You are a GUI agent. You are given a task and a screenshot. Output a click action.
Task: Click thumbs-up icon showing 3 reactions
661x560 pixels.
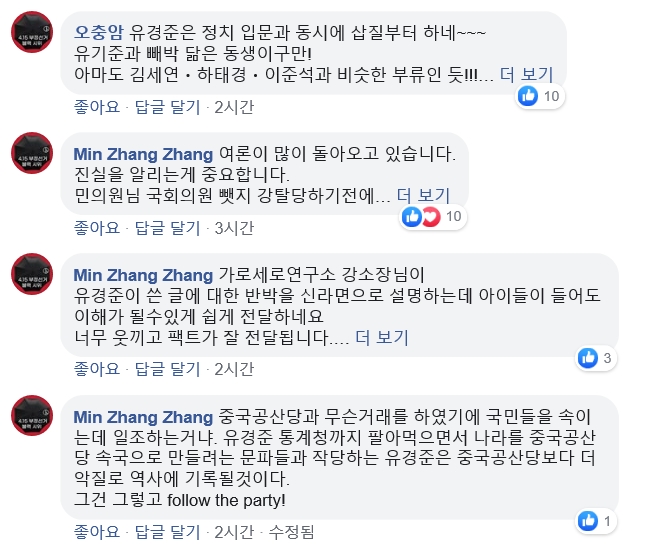click(588, 358)
